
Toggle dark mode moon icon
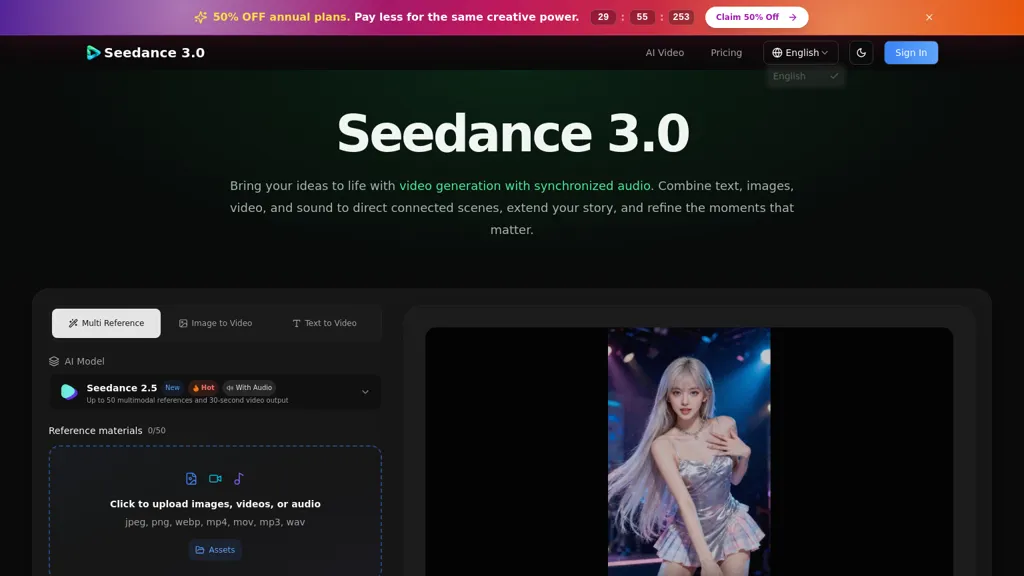click(x=861, y=53)
